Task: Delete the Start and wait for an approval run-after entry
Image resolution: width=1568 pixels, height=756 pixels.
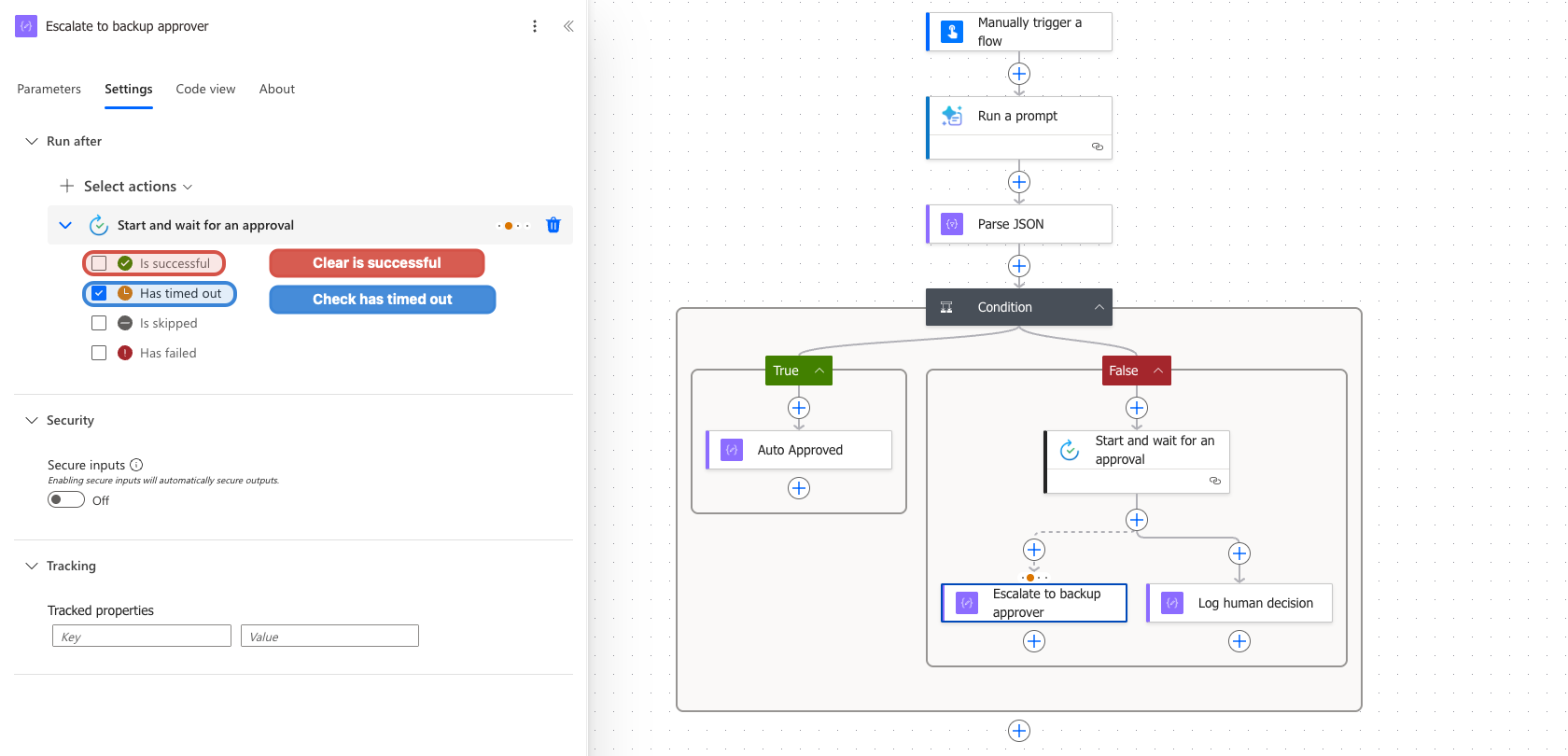Action: coord(553,225)
